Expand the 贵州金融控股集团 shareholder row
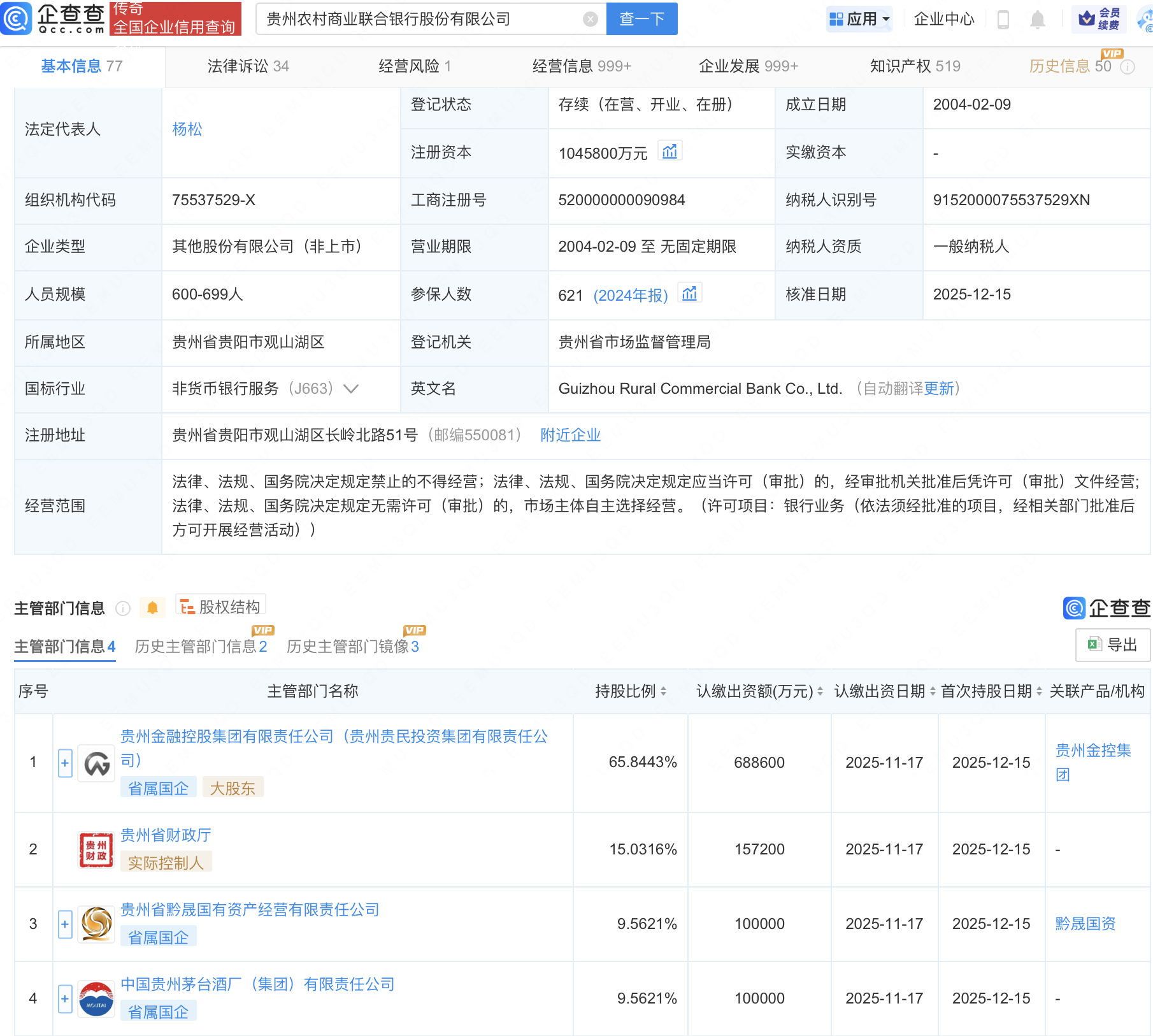This screenshot has height=1036, width=1153. (x=65, y=763)
